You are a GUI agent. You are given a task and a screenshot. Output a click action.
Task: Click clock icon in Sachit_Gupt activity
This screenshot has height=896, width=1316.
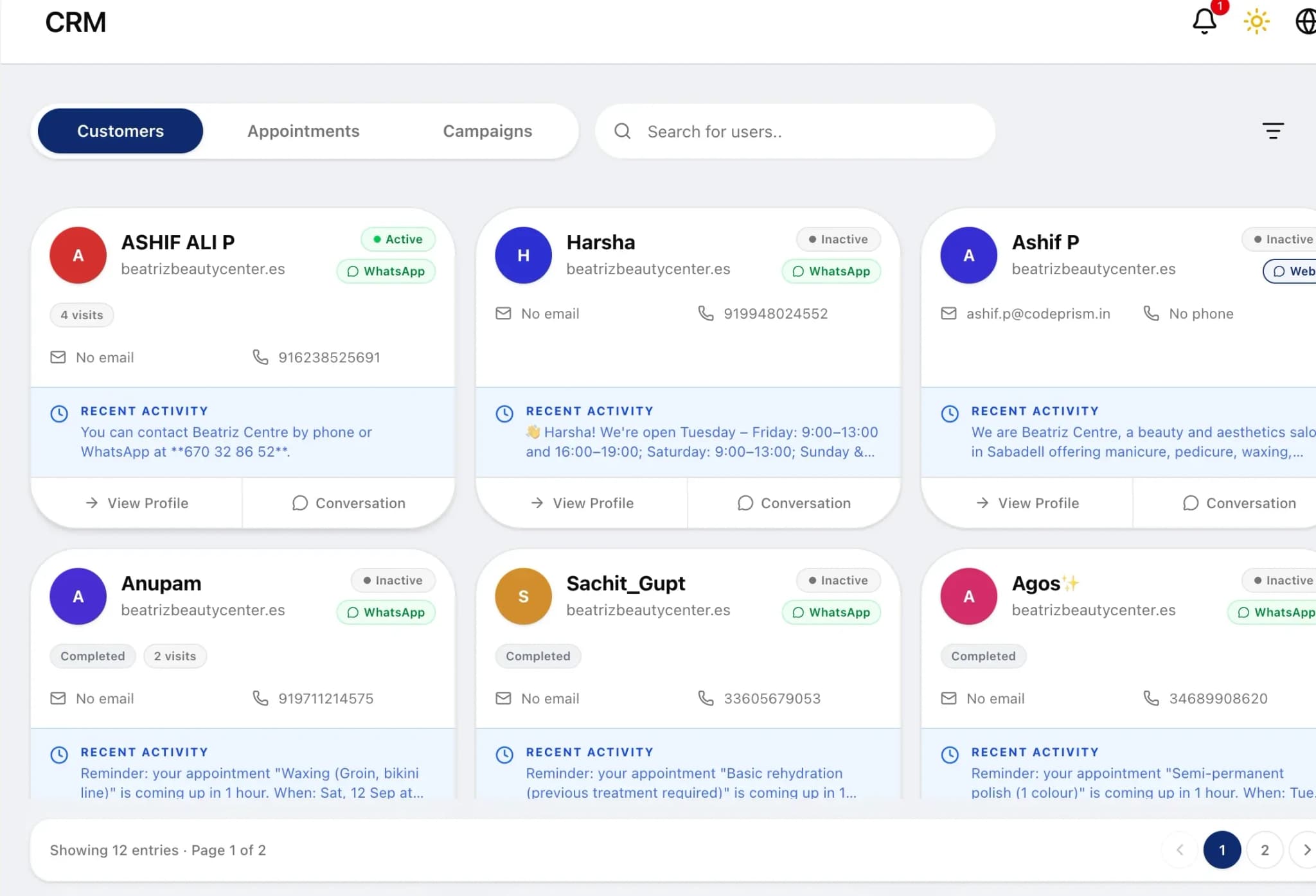(x=504, y=755)
